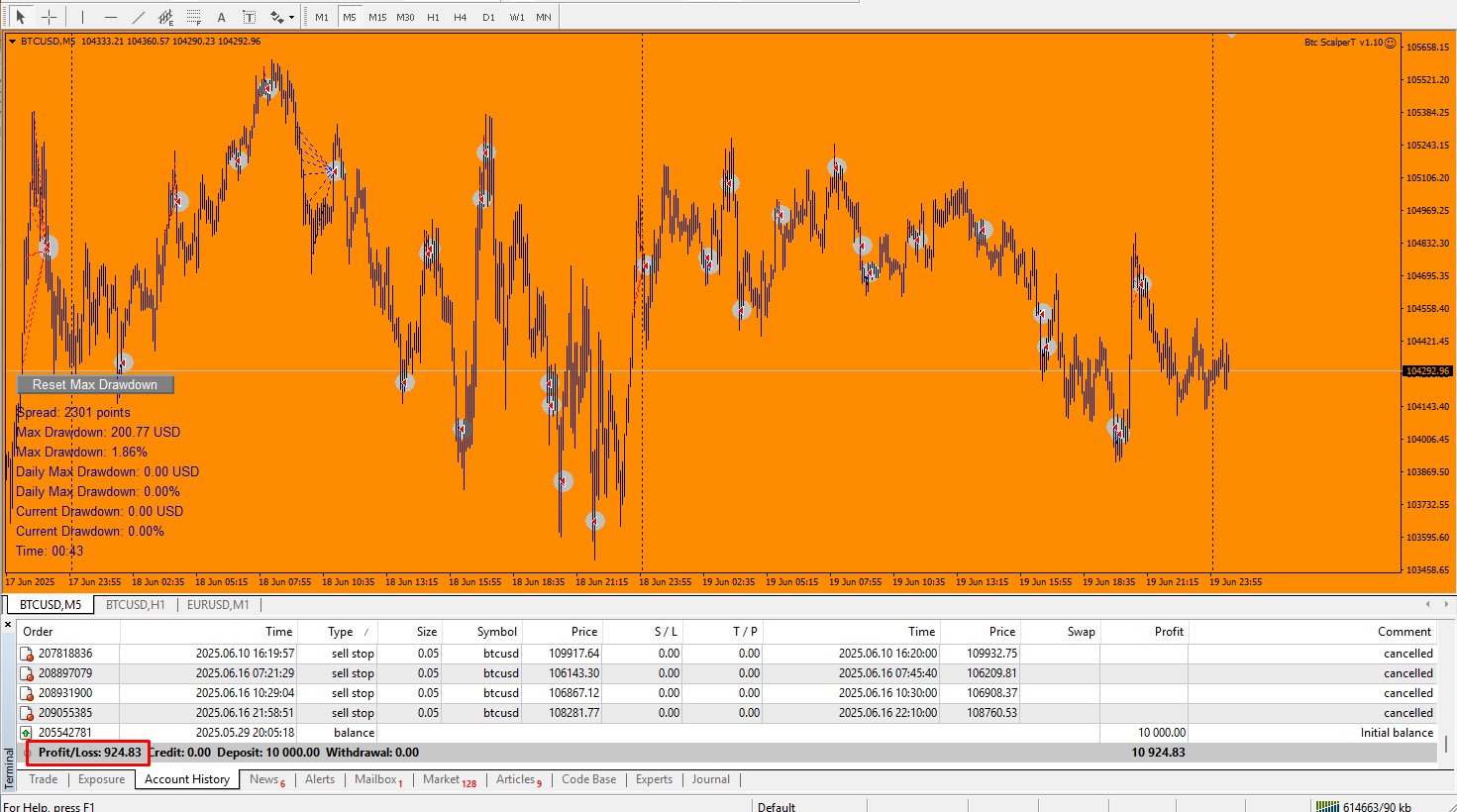
Task: Open the Mailbox tab
Action: pos(378,779)
